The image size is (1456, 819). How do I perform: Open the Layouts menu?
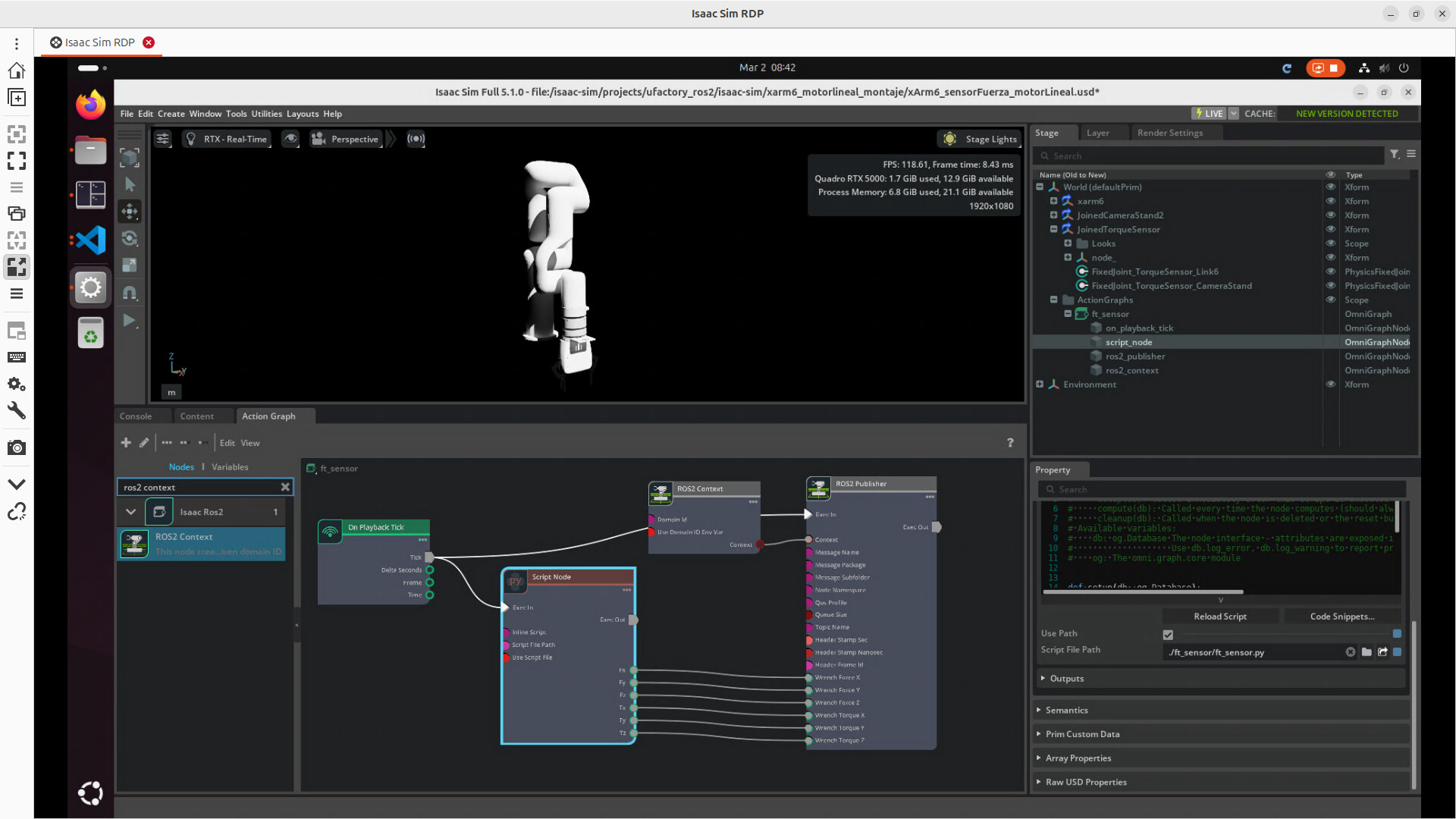pyautogui.click(x=303, y=114)
